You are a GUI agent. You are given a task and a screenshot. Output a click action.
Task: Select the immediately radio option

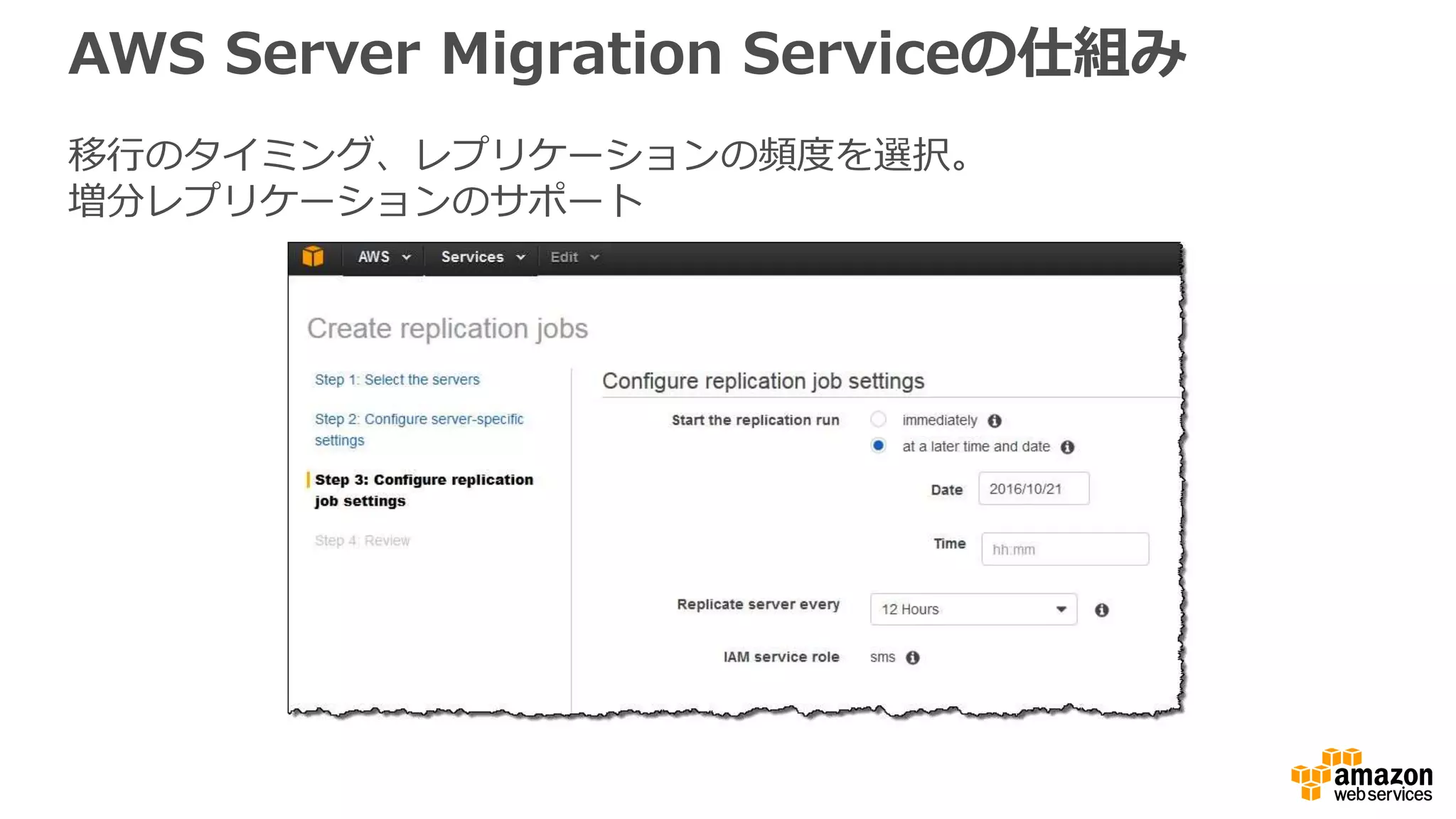(x=879, y=419)
